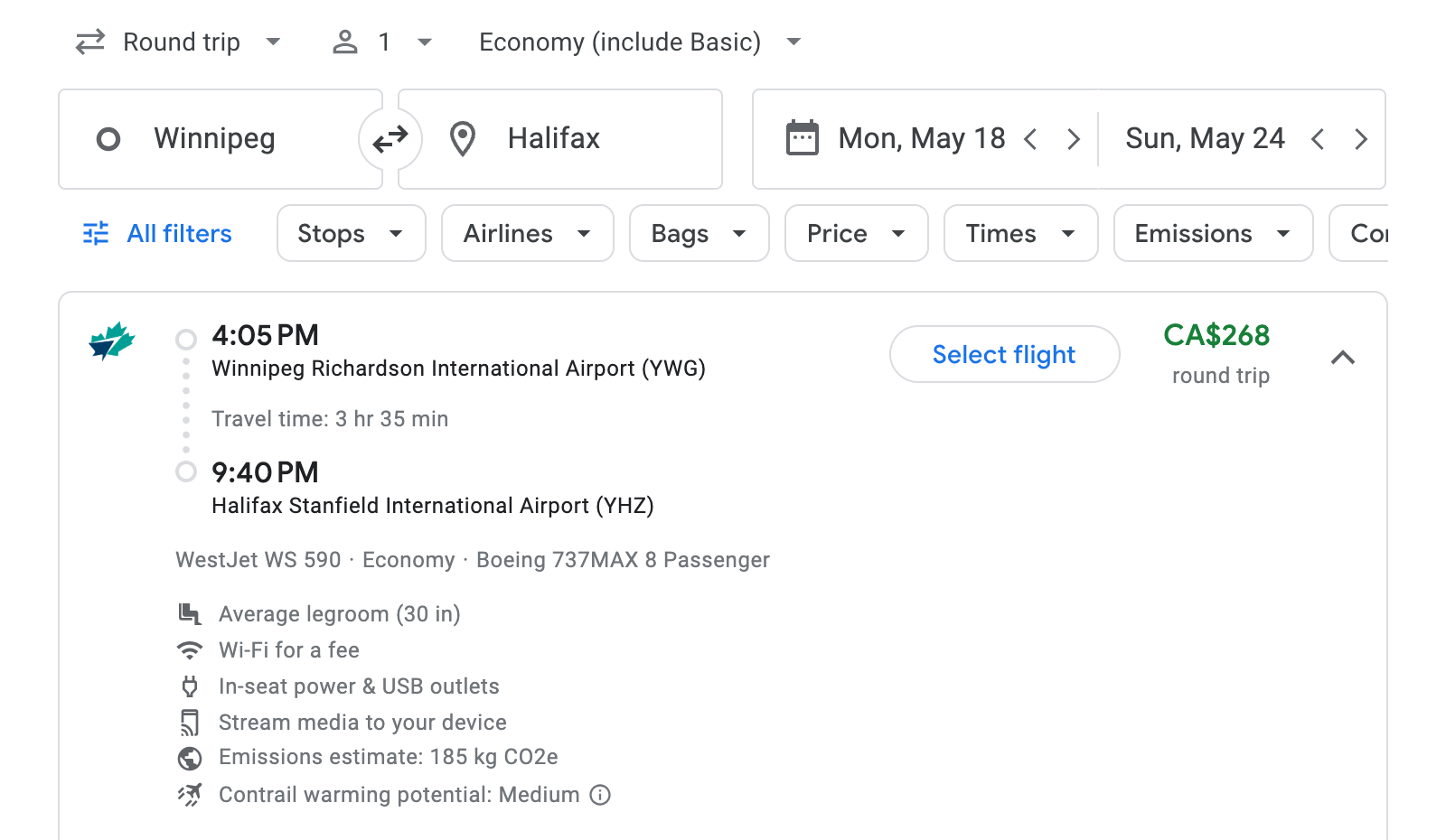
Task: Click the in-seat power outlet icon
Action: (190, 686)
